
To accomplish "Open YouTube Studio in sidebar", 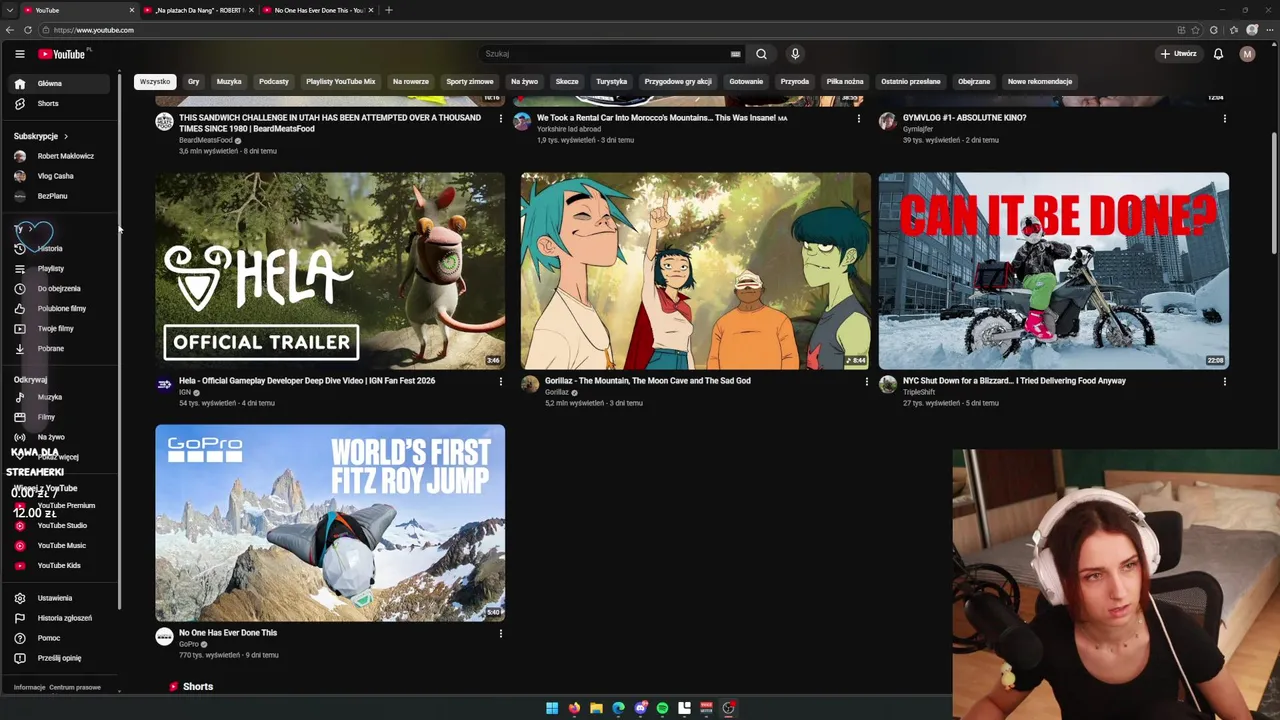I will (59, 526).
